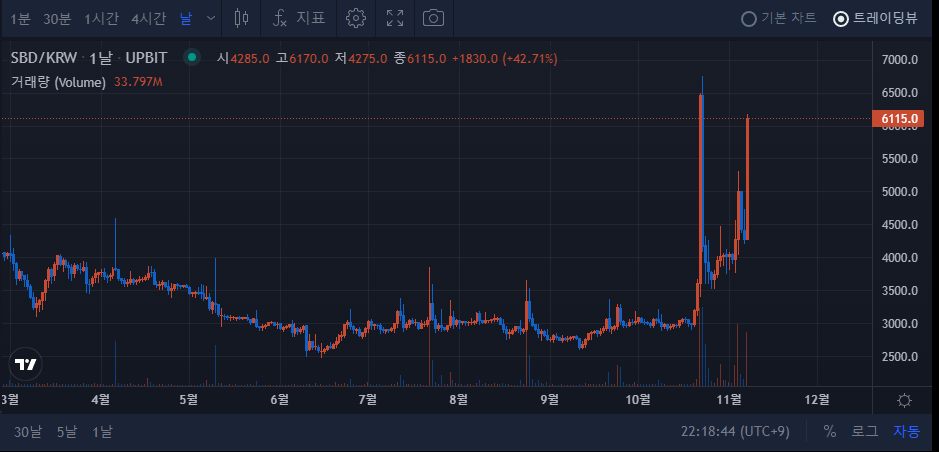The height and width of the screenshot is (452, 939).
Task: Take a chart snapshot with camera
Action: tap(433, 18)
